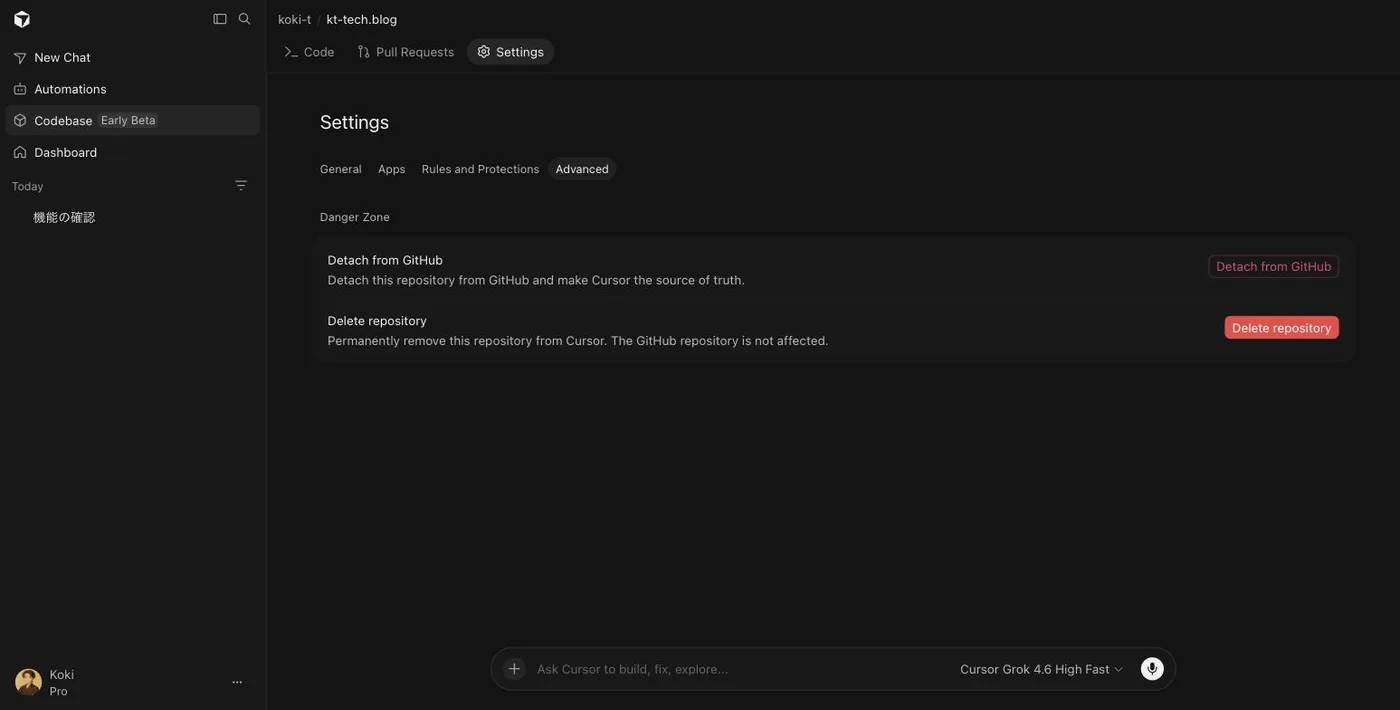The height and width of the screenshot is (710, 1400).
Task: Open the three-dot menu next to Koki
Action: (x=237, y=682)
